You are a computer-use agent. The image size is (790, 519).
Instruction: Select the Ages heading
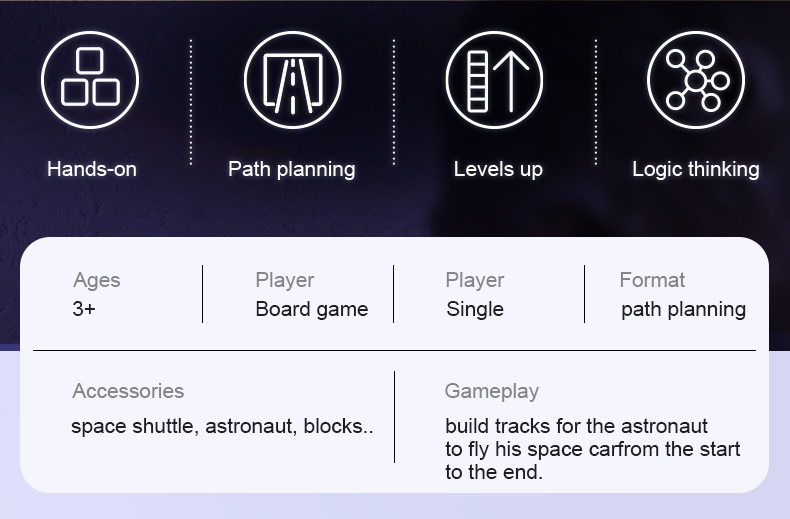(x=96, y=280)
